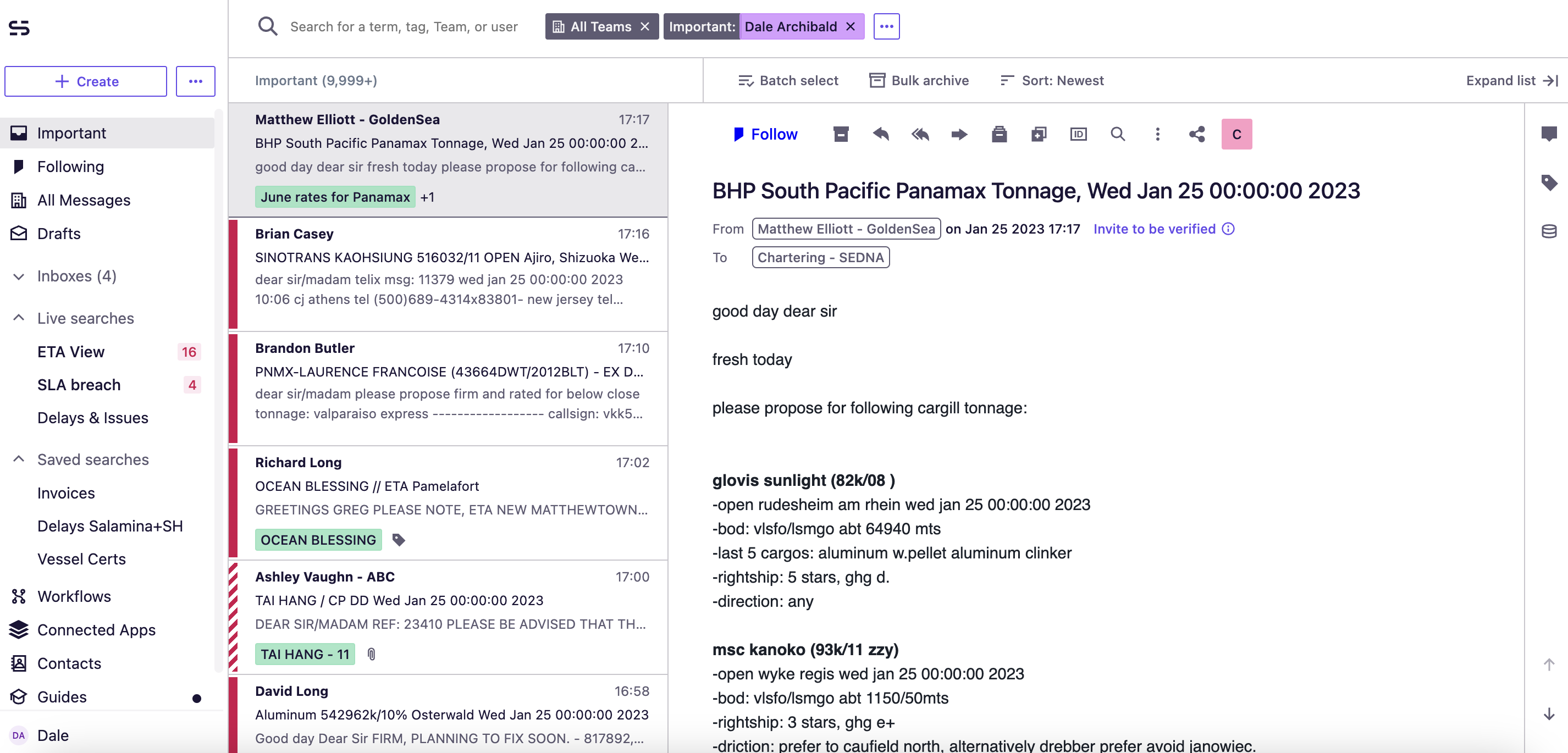Follow the open message

[765, 134]
